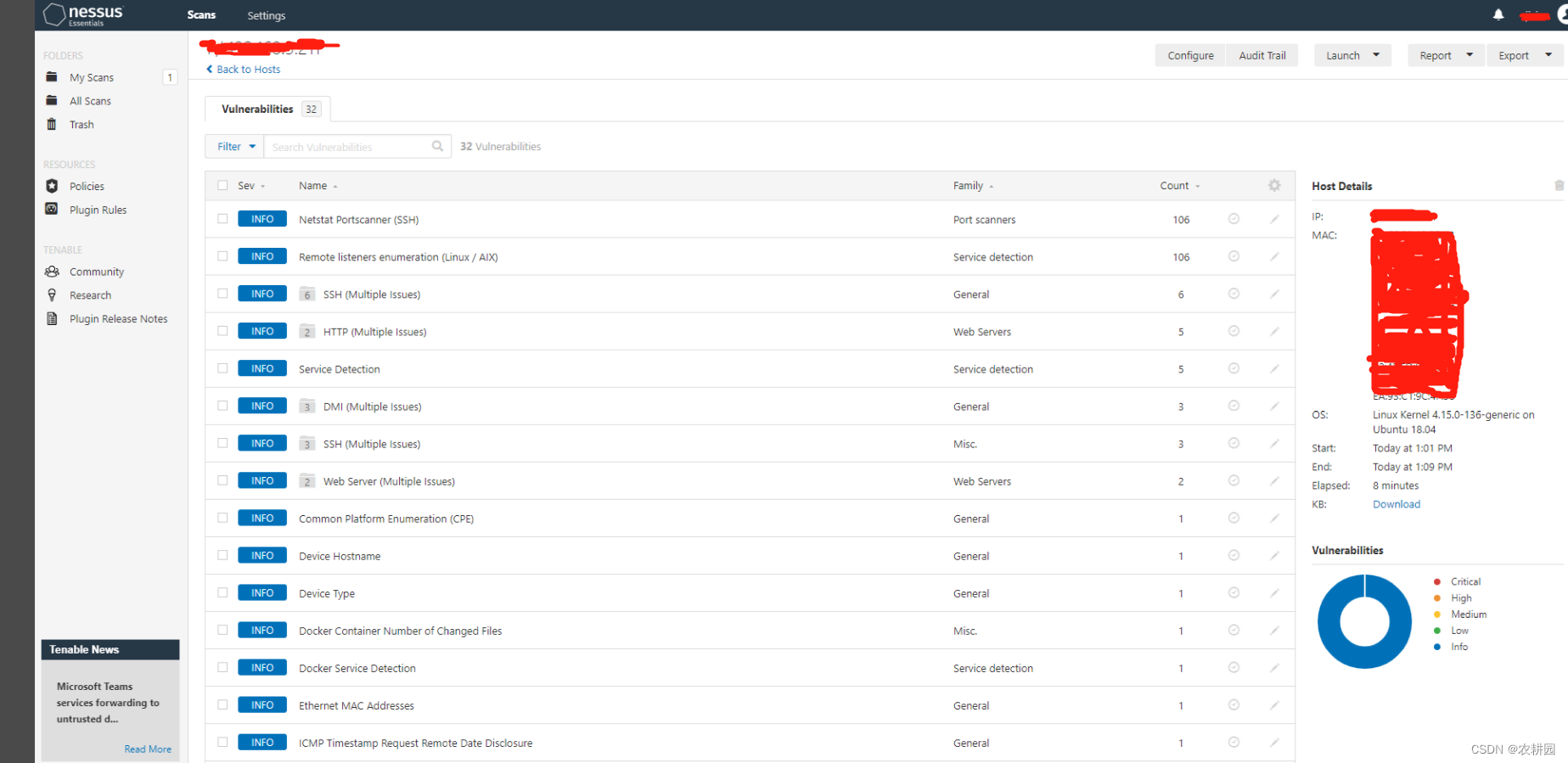1568x763 pixels.
Task: Check the Remote listeners enumeration row checkbox
Action: point(222,256)
